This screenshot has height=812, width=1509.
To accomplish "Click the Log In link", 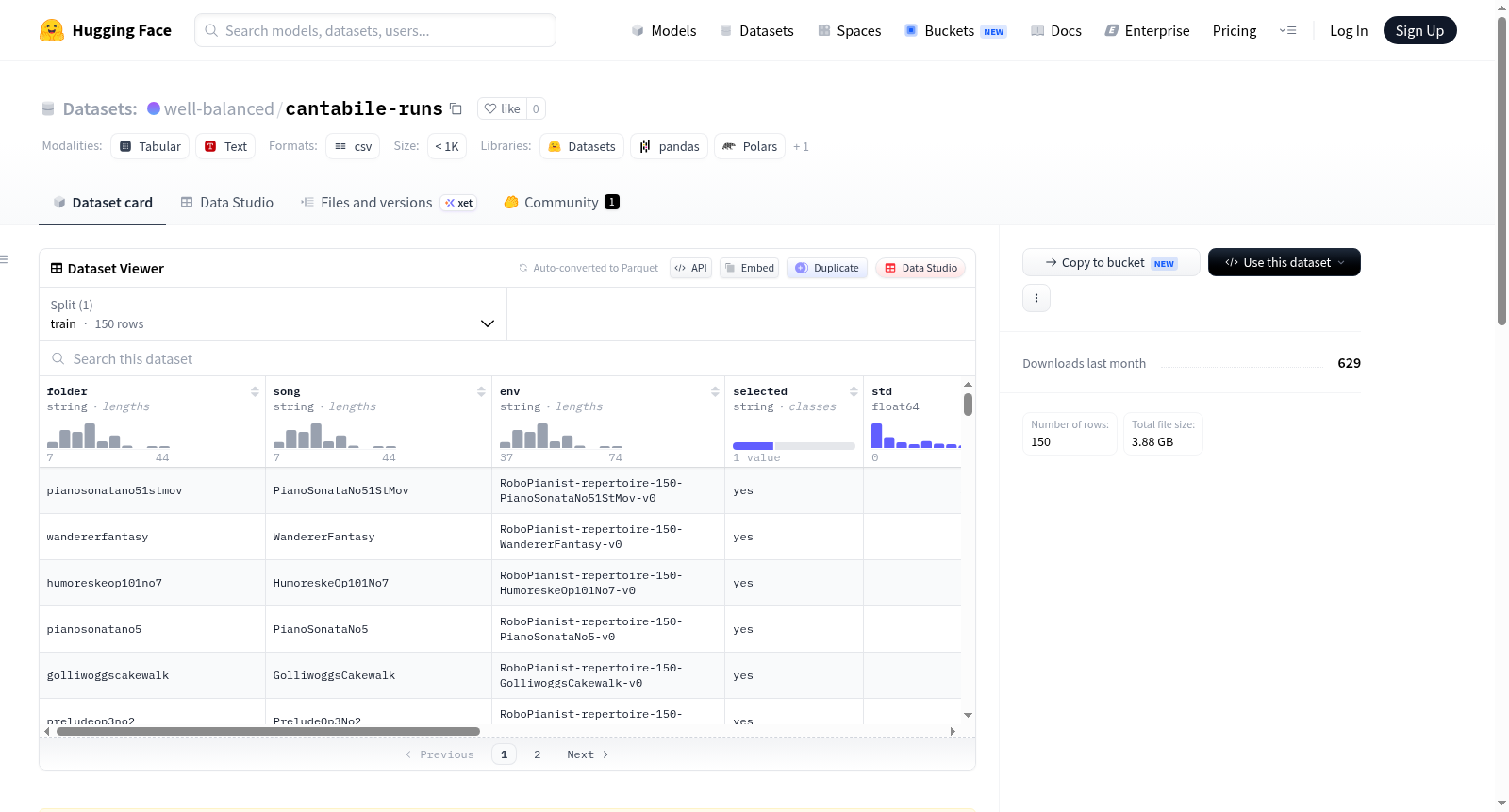I will point(1349,30).
